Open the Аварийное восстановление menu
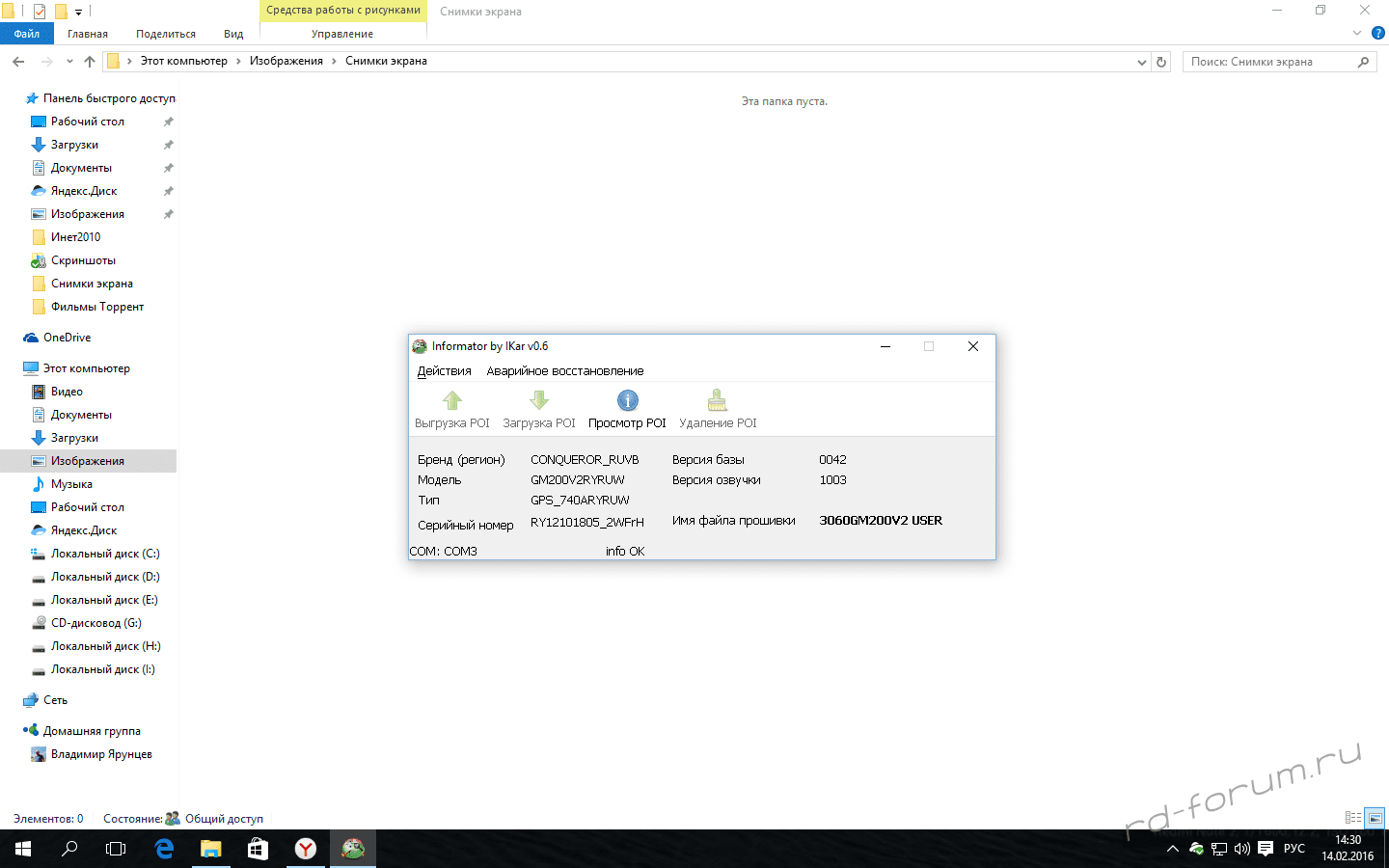 (x=564, y=371)
